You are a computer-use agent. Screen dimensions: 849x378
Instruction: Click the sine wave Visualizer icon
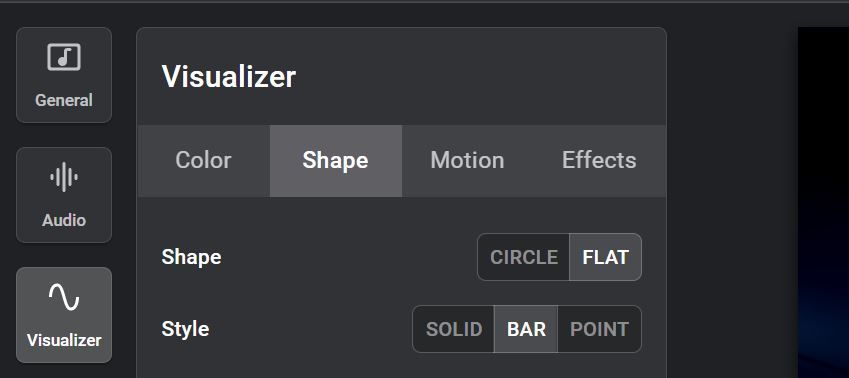click(x=64, y=297)
